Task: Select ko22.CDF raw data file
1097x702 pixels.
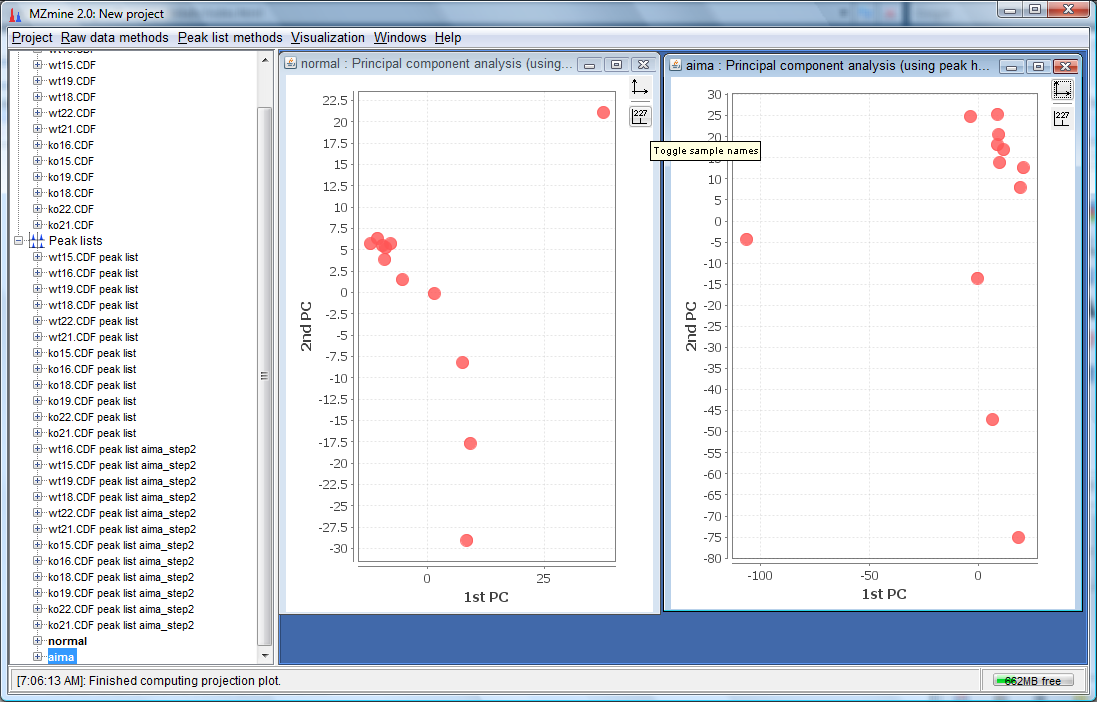Action: click(71, 209)
